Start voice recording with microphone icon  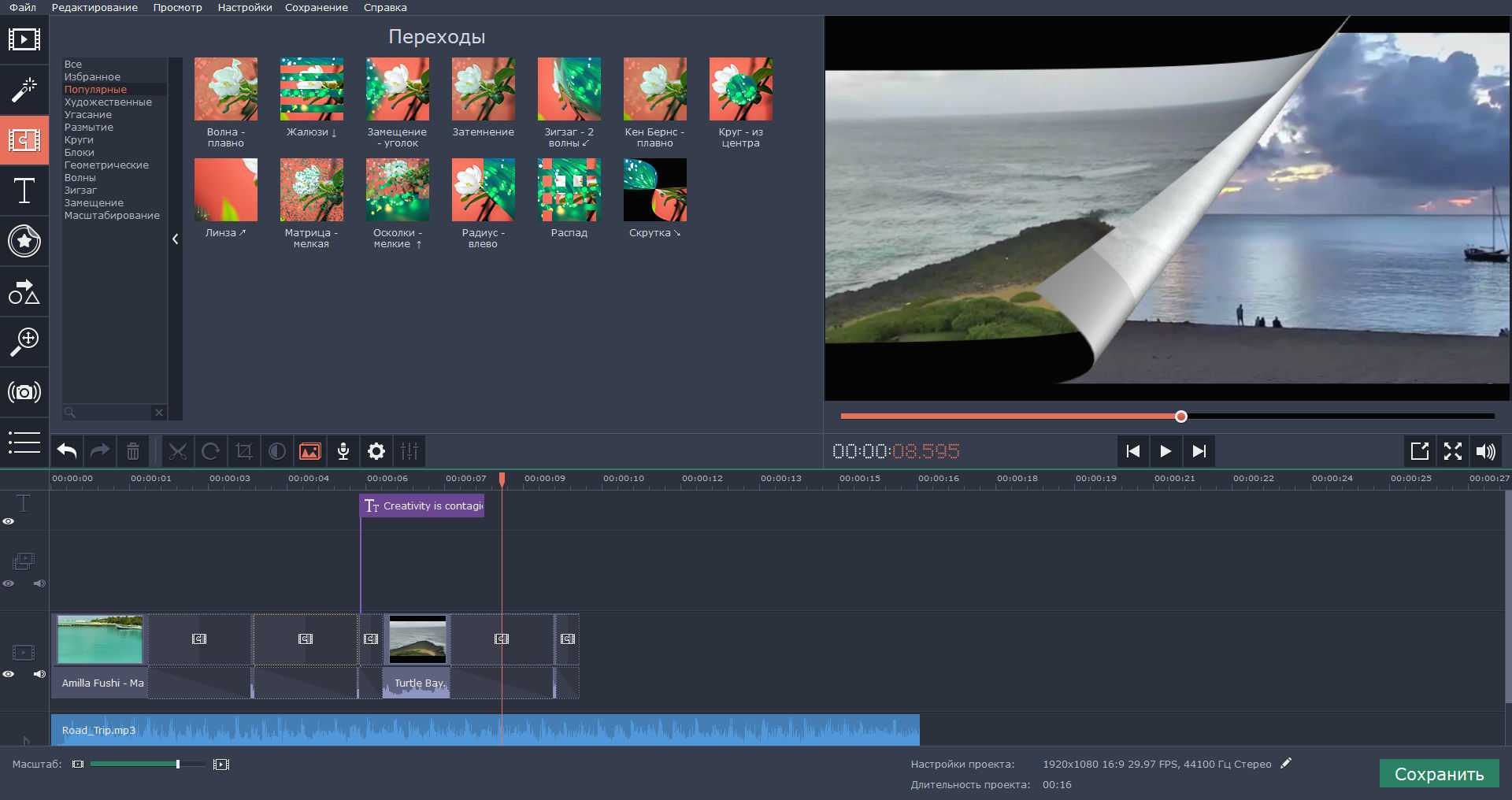tap(343, 451)
